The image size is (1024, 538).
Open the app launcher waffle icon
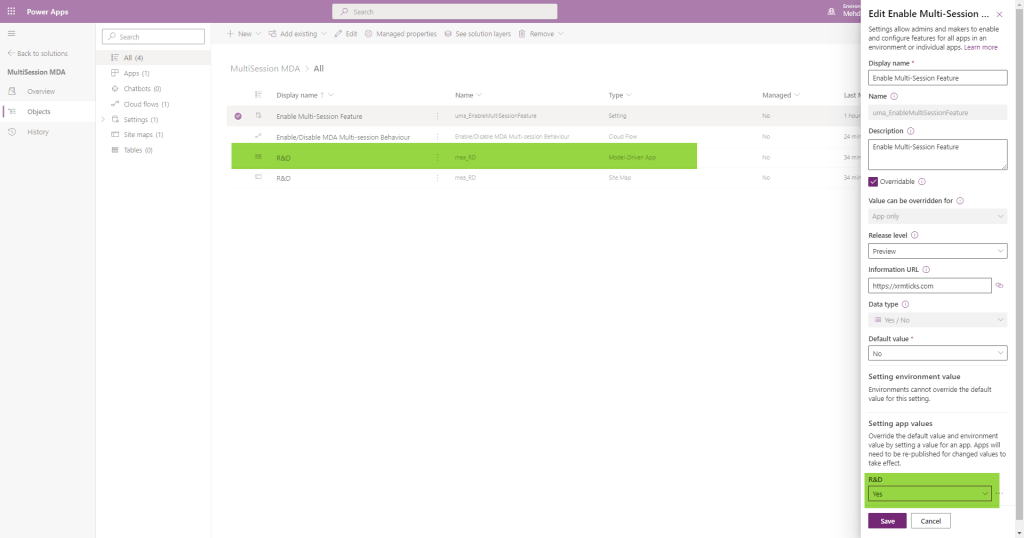[11, 11]
